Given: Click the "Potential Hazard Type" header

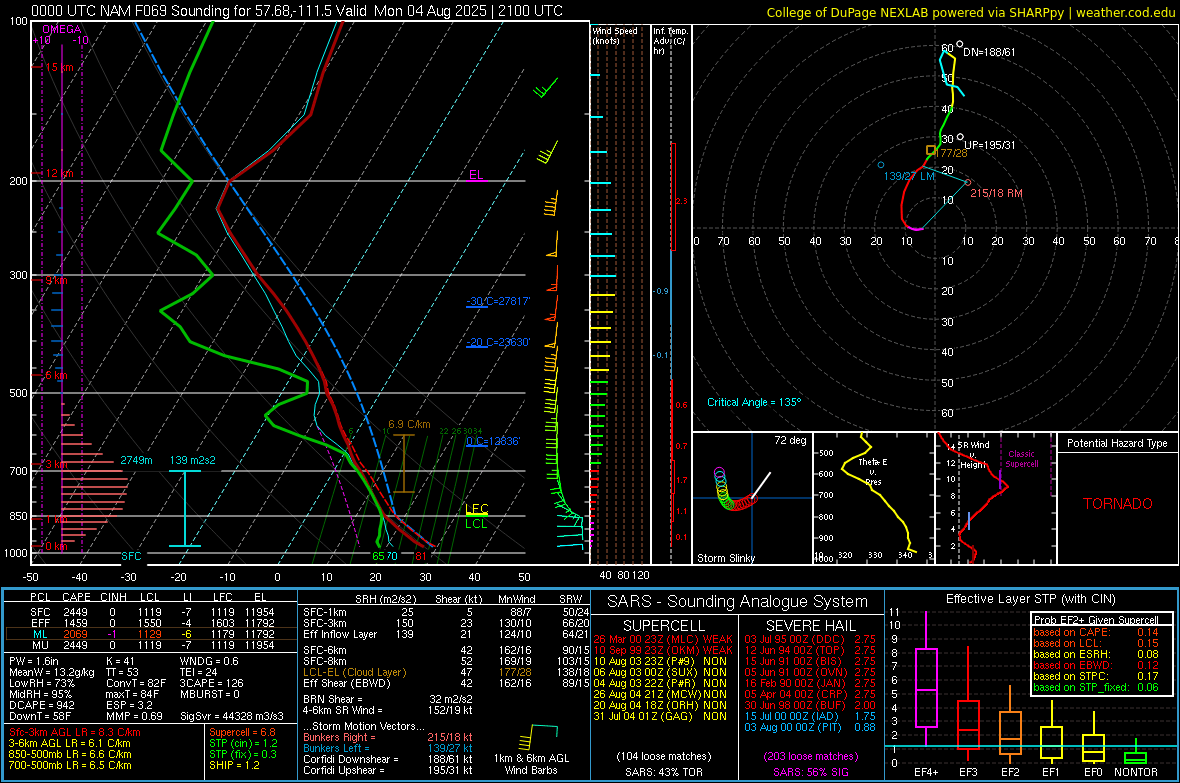Looking at the screenshot, I should [1117, 443].
